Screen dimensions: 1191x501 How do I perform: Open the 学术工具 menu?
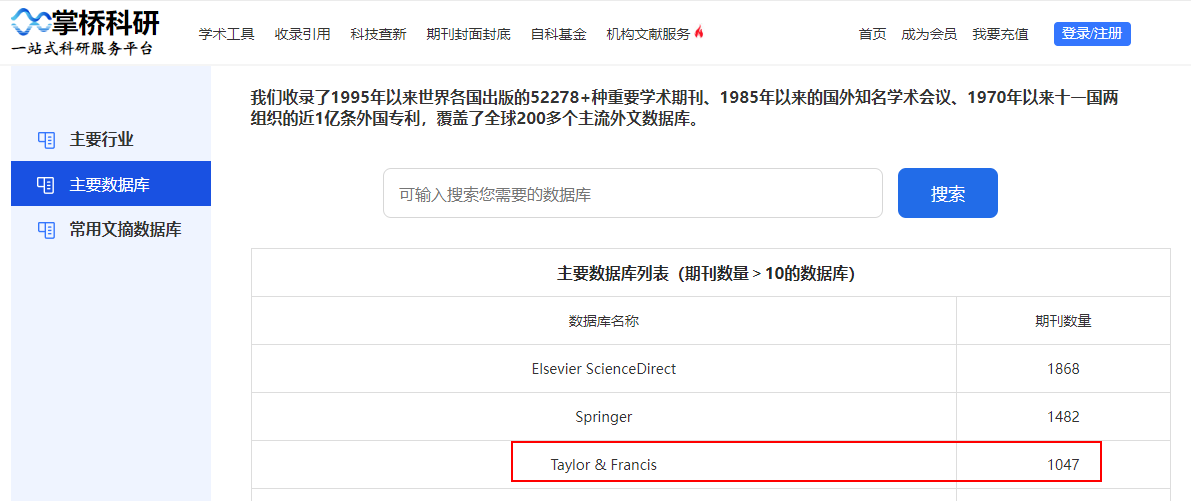click(226, 34)
